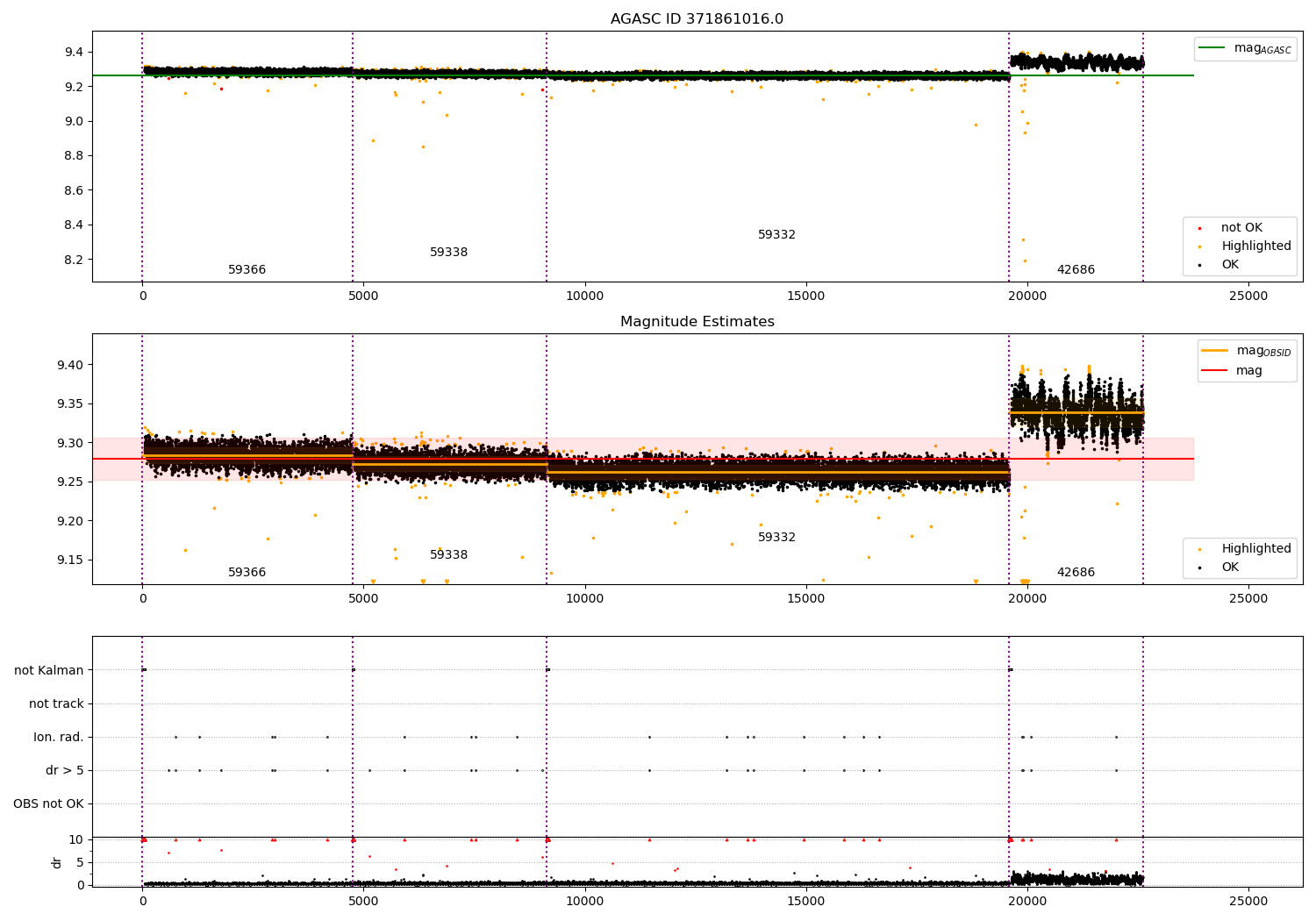This screenshot has height=921, width=1316.
Task: Click the OBSID label 59332 in the middle plot
Action: [x=776, y=538]
